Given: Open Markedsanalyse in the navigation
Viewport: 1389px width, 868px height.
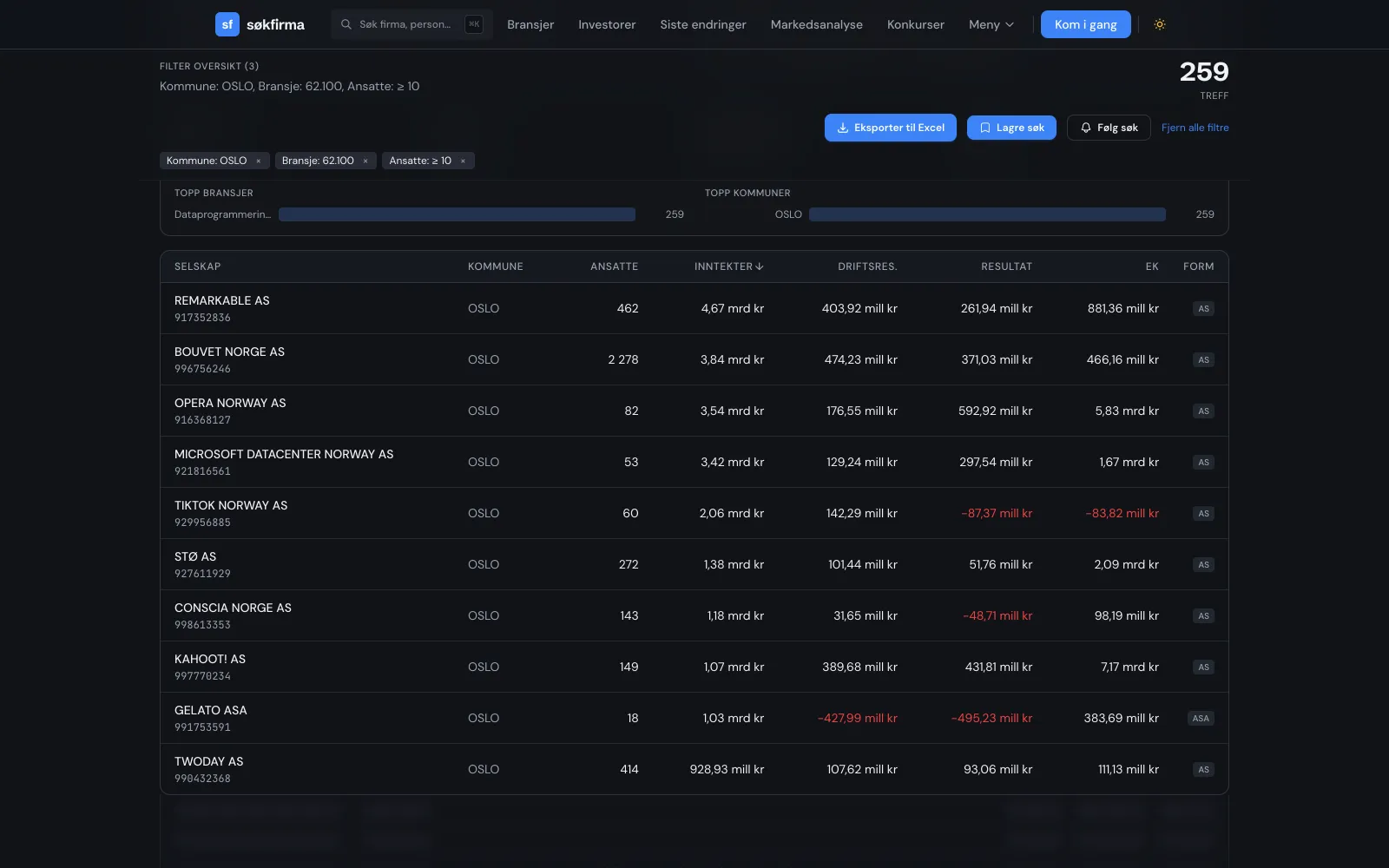Looking at the screenshot, I should coord(817,24).
